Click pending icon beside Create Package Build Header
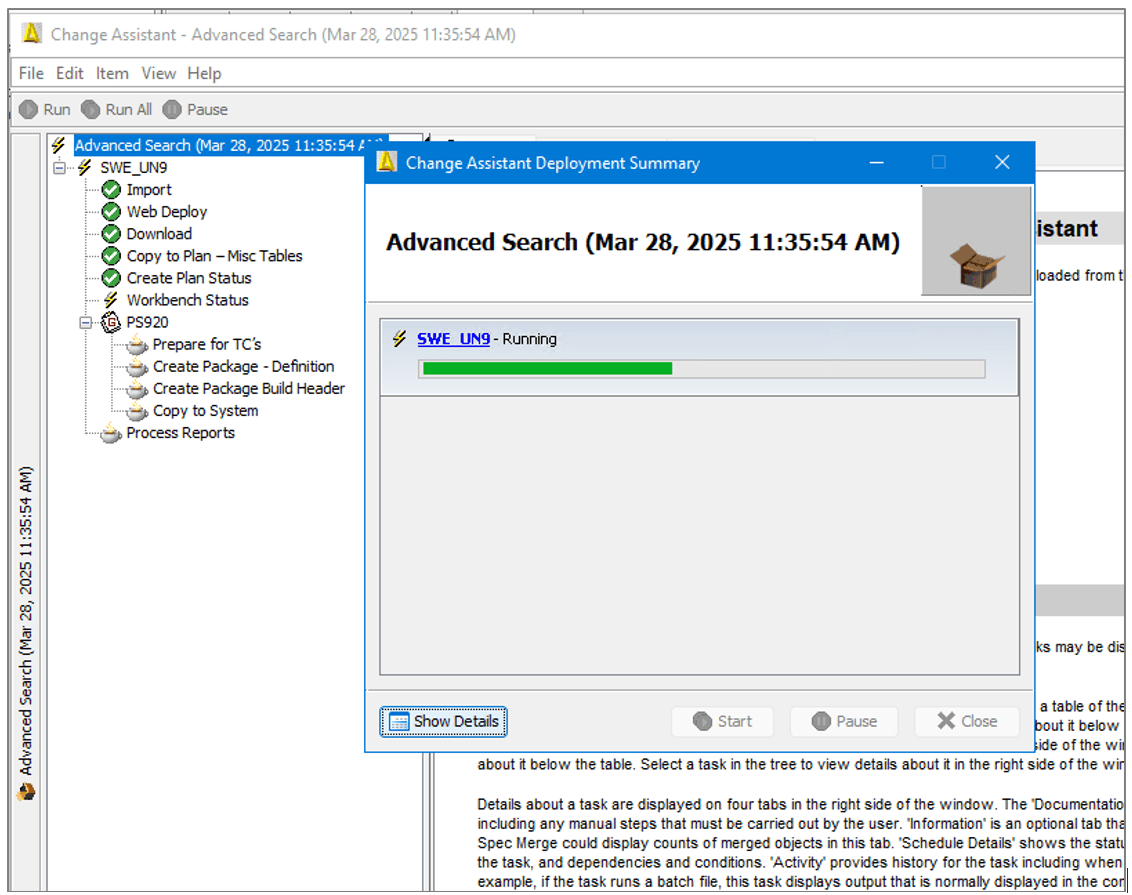Screen dimensions: 1132x895 [137, 390]
